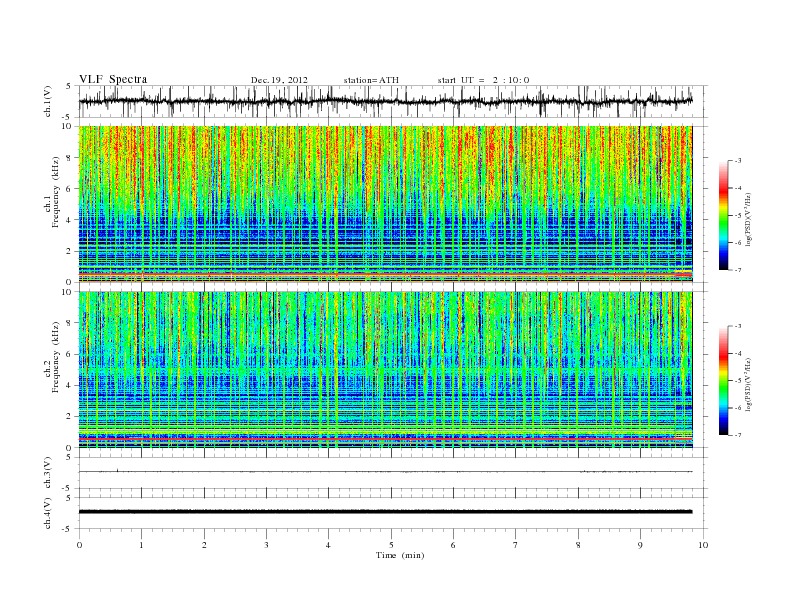
Task: Click the time axis tick label "3"
Action: 266,545
